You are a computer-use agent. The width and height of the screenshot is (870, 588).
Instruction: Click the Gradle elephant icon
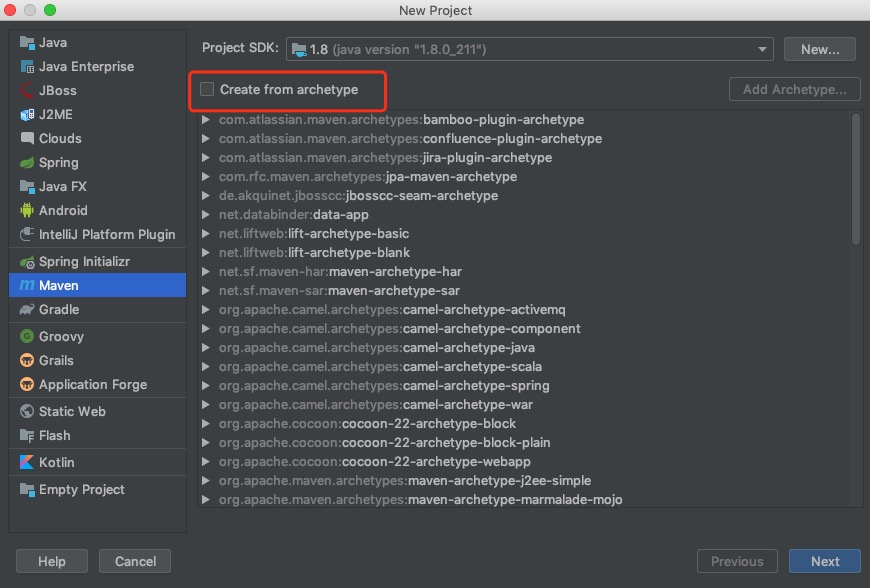point(27,310)
